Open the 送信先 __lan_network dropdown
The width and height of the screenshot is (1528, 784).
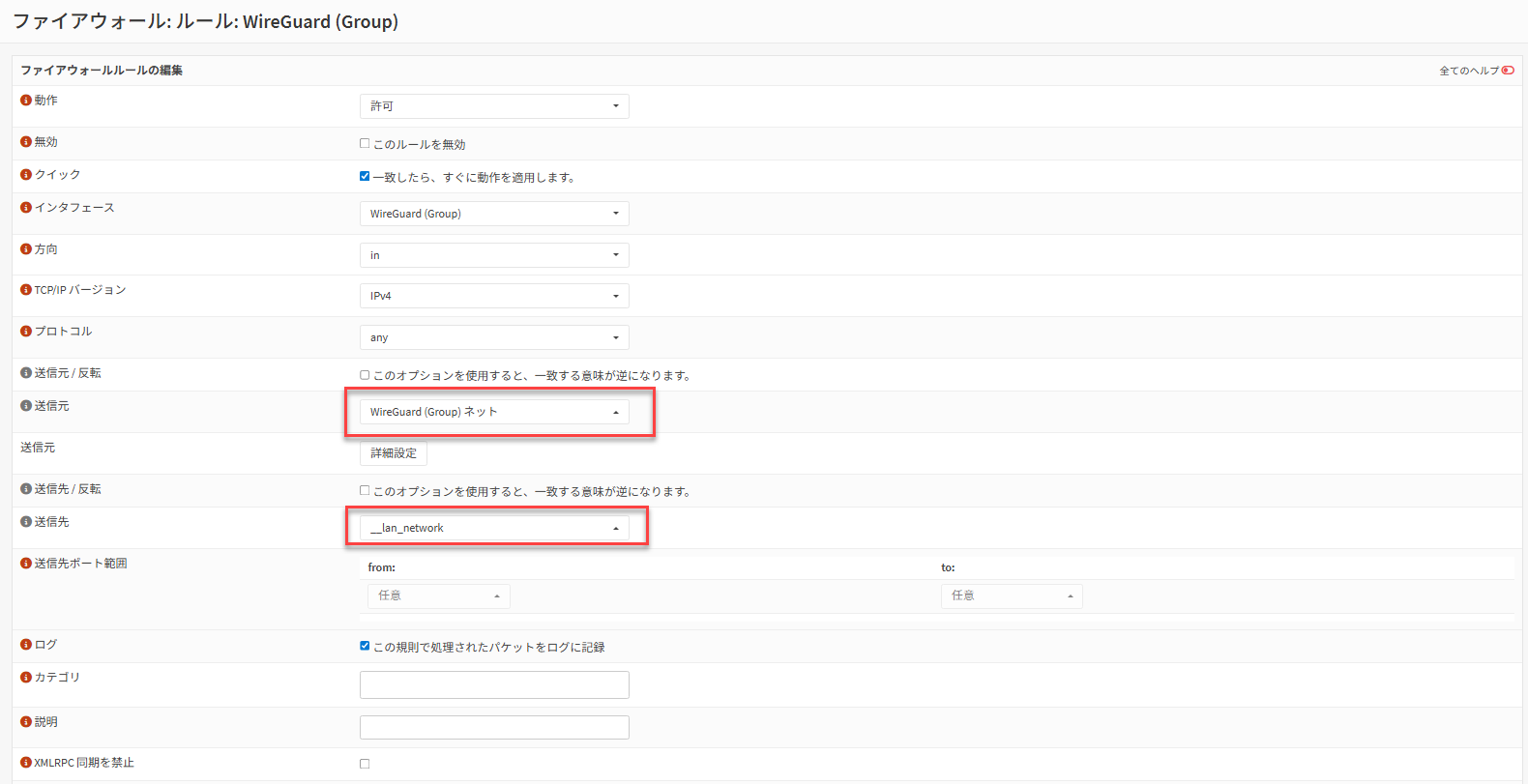pos(494,528)
